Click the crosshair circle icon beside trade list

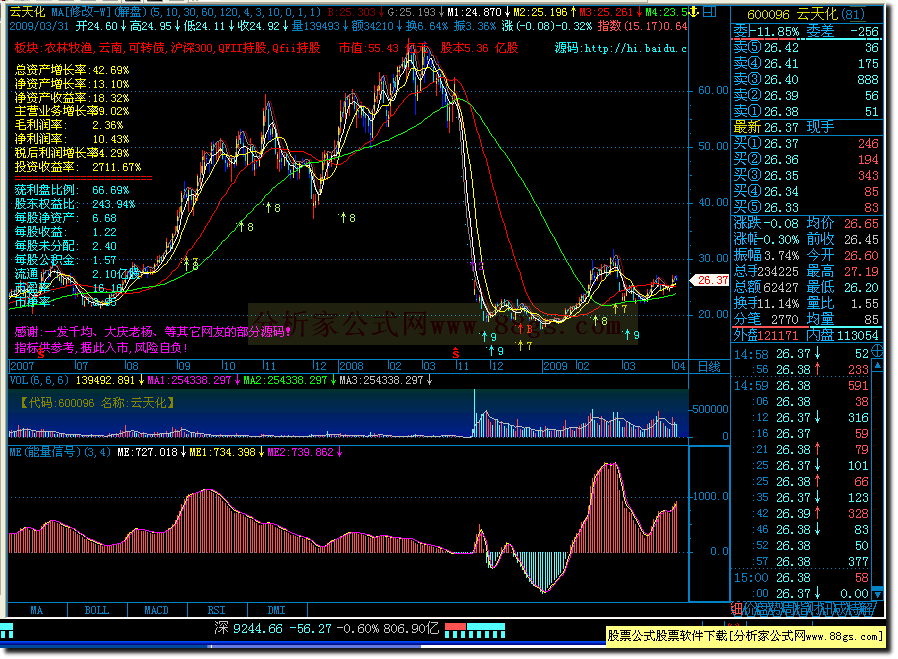(877, 351)
